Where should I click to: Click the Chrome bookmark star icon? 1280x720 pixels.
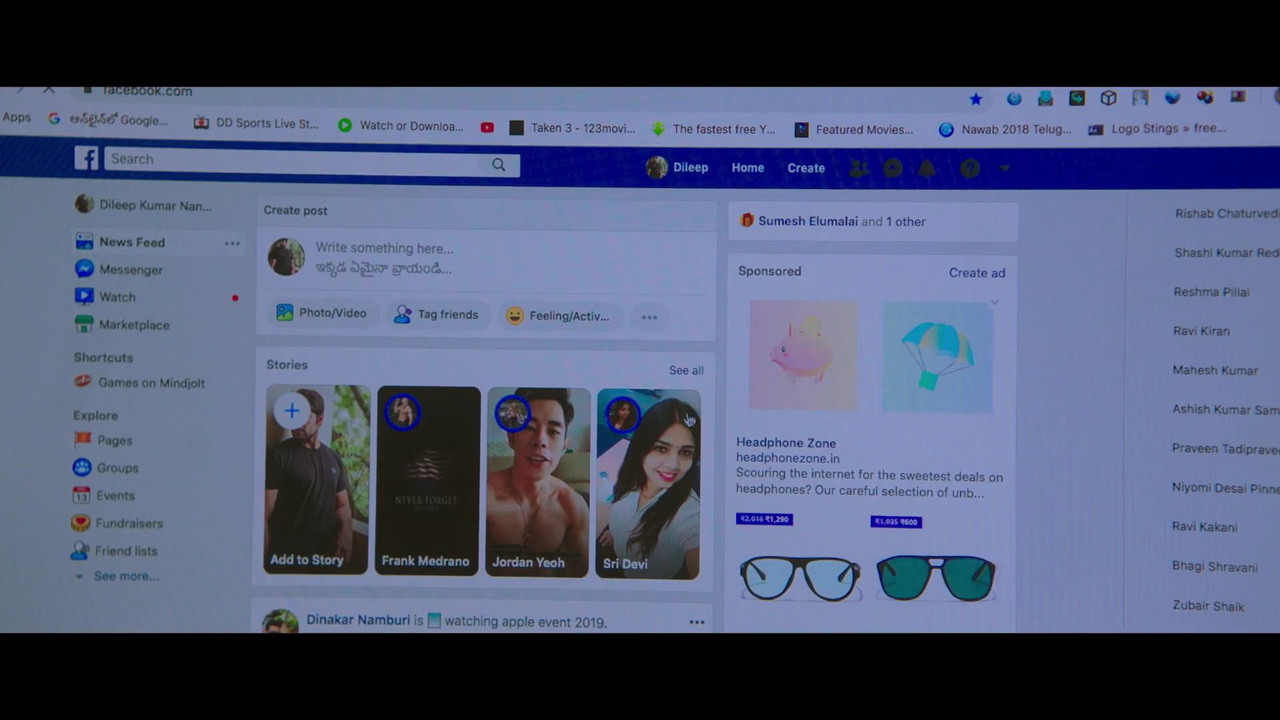point(976,98)
